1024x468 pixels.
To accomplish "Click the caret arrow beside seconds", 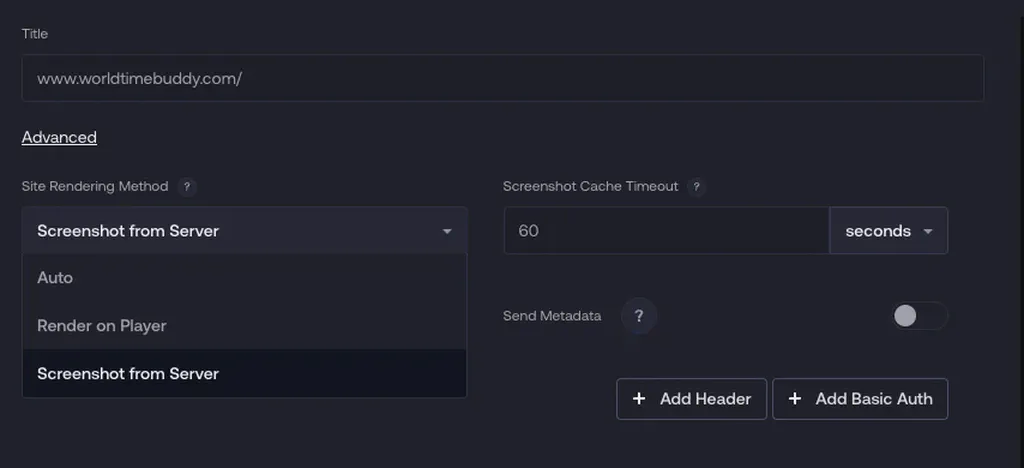I will click(928, 231).
